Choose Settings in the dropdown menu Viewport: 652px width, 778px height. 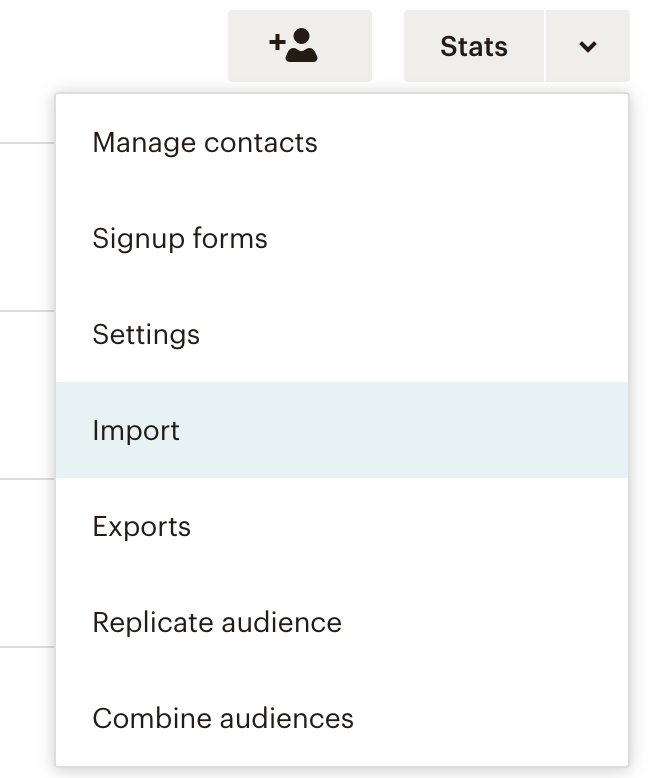(x=146, y=335)
